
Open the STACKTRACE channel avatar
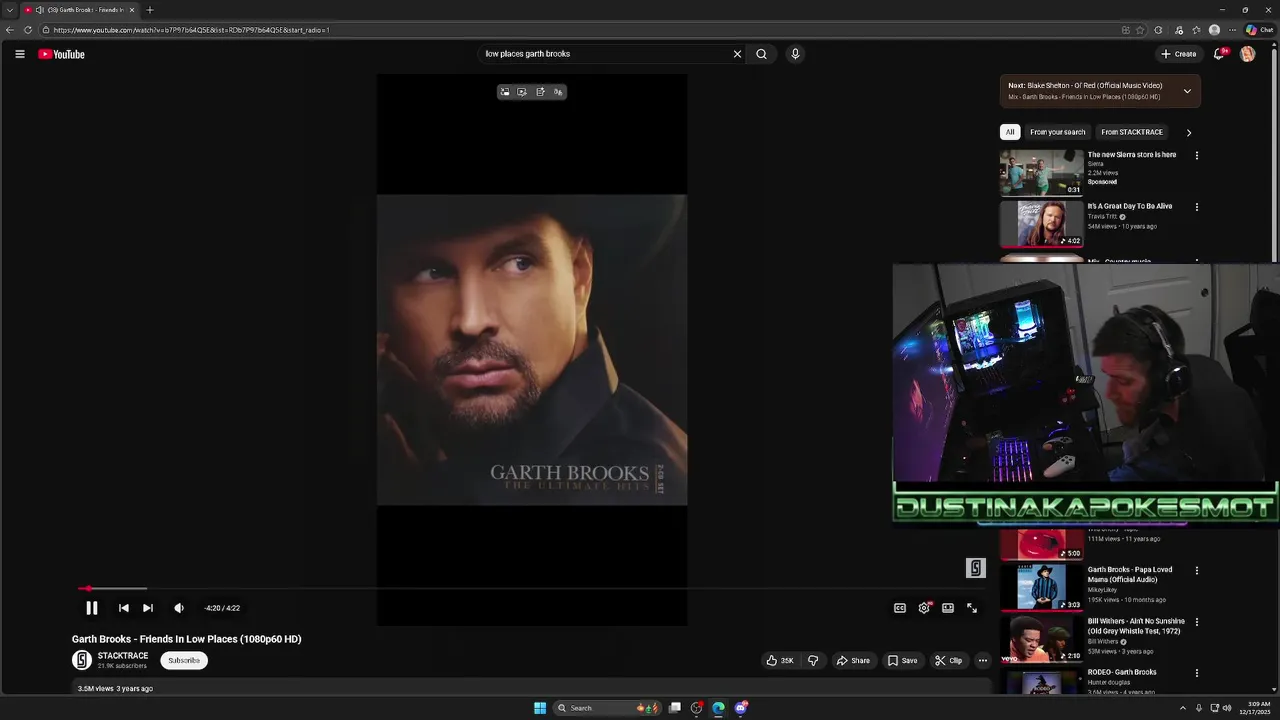tap(82, 660)
